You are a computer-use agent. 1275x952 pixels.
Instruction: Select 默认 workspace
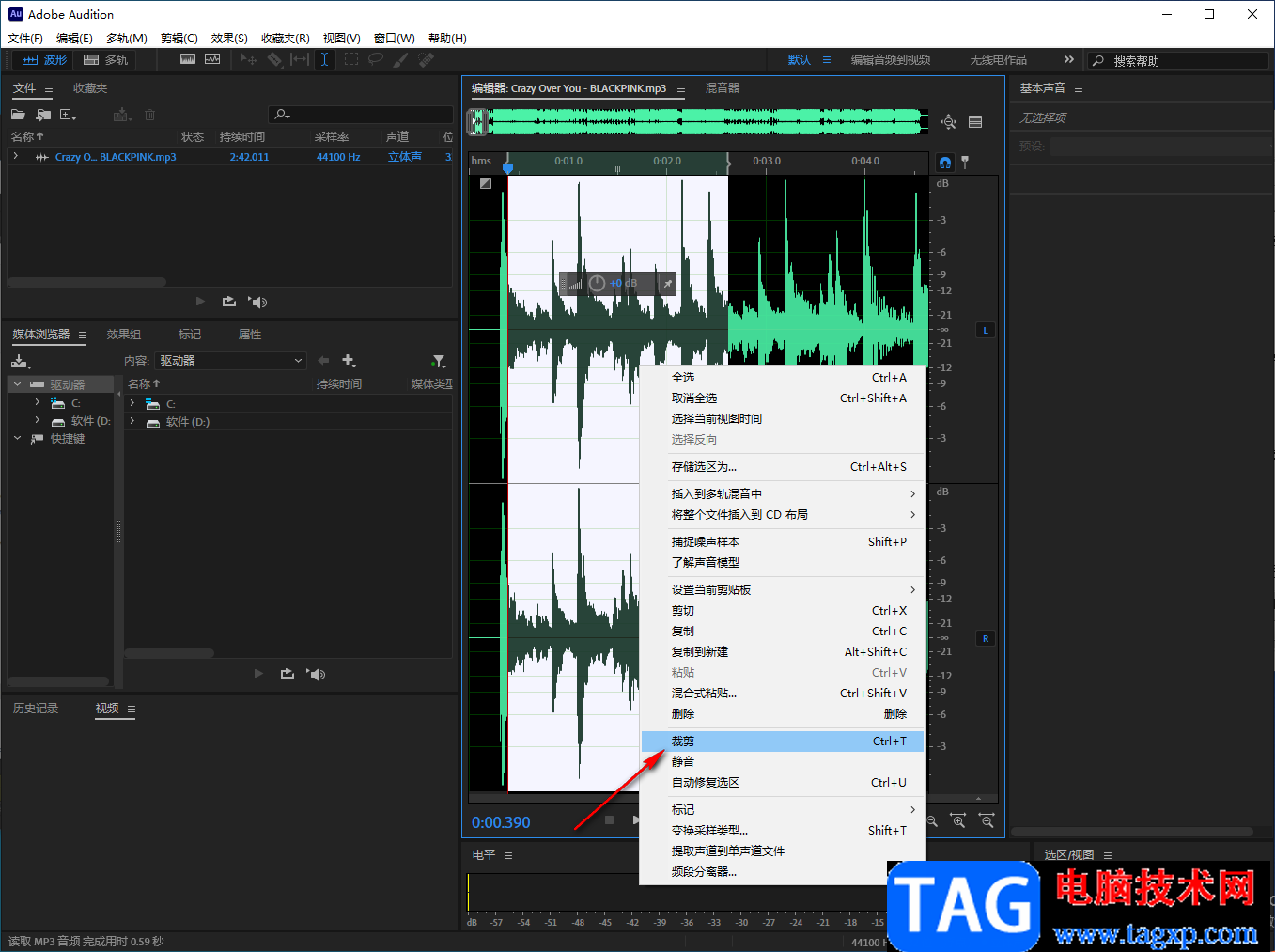point(799,60)
